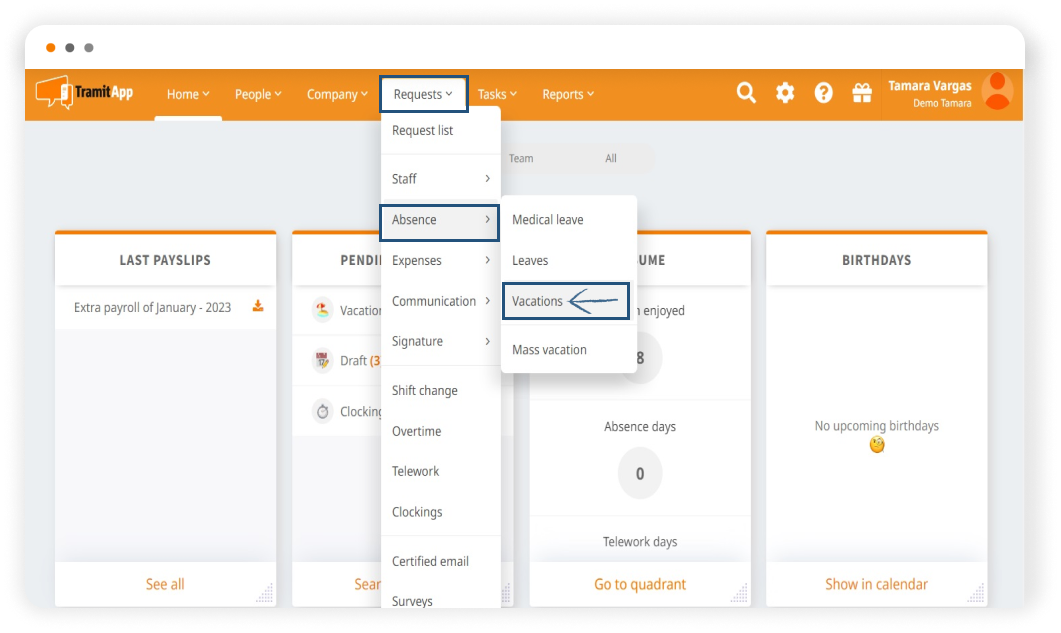Expand the Staff submenu
1061x633 pixels.
point(440,179)
